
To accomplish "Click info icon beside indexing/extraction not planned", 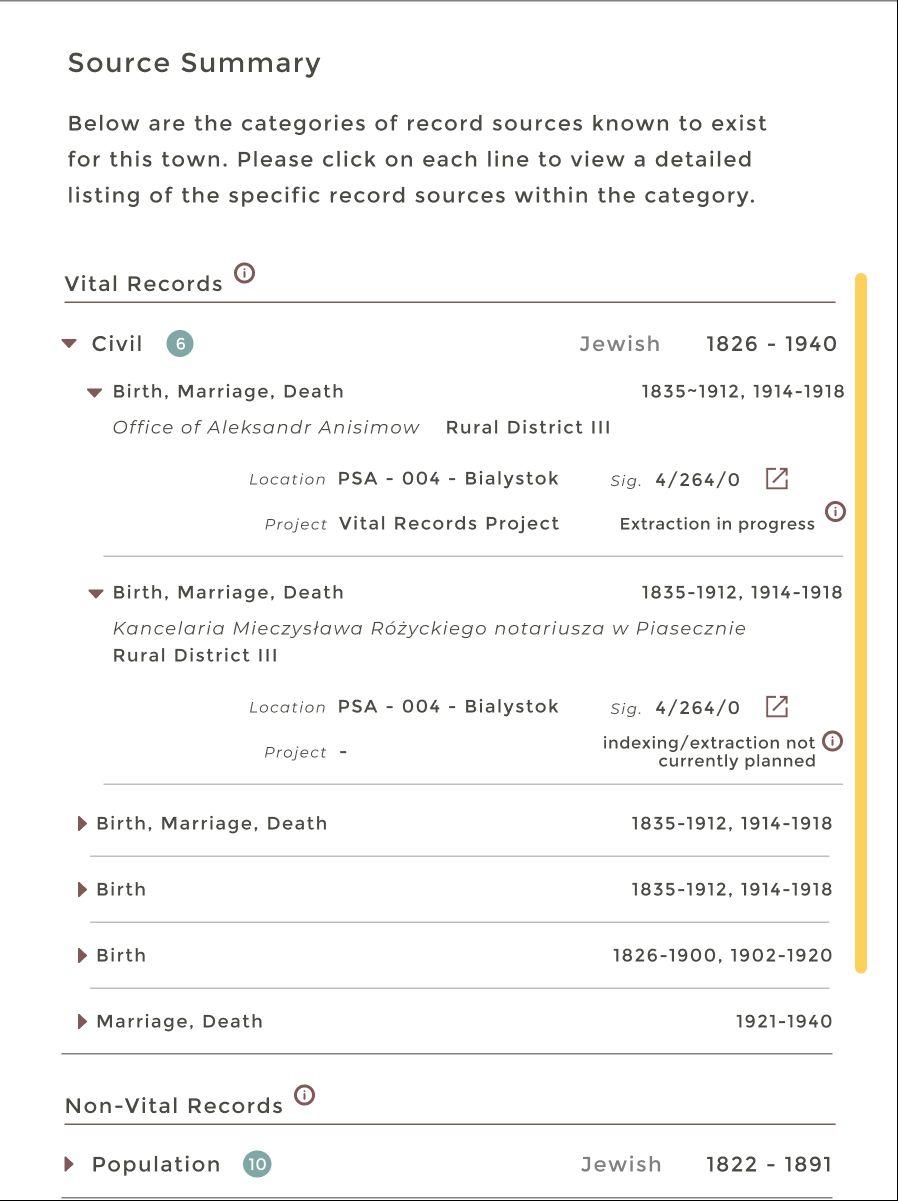I will (832, 741).
